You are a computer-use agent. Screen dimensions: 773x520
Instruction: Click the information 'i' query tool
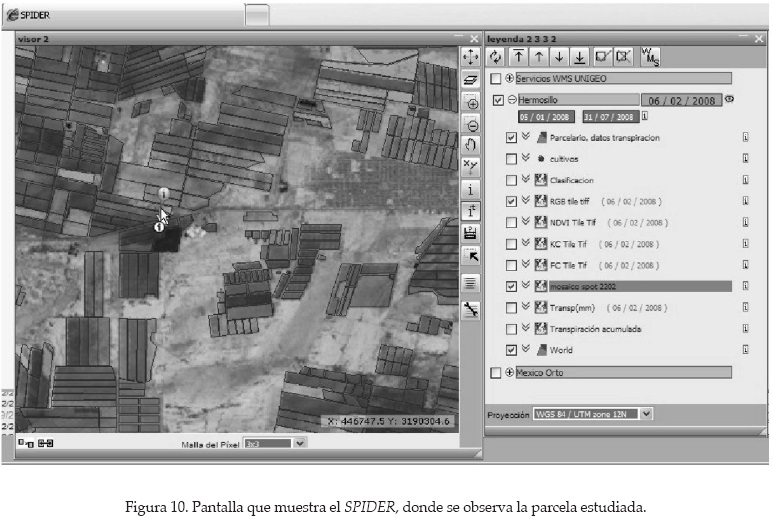(x=472, y=188)
